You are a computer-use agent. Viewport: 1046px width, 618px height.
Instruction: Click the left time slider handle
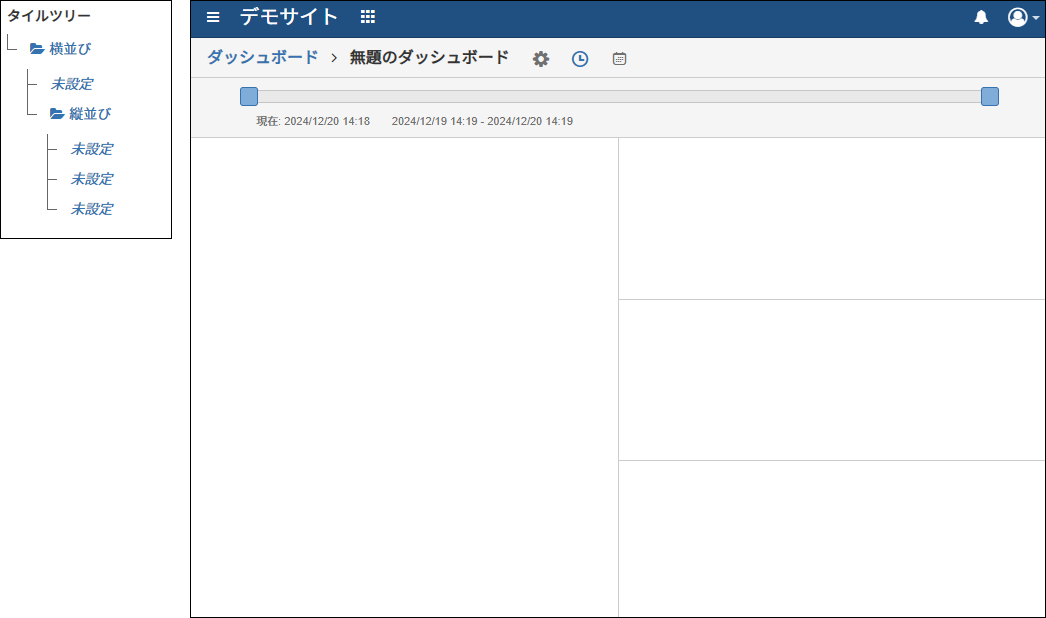pyautogui.click(x=249, y=97)
